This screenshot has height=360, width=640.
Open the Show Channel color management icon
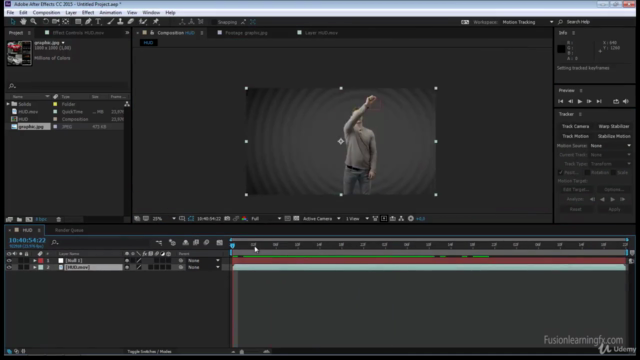(x=244, y=219)
